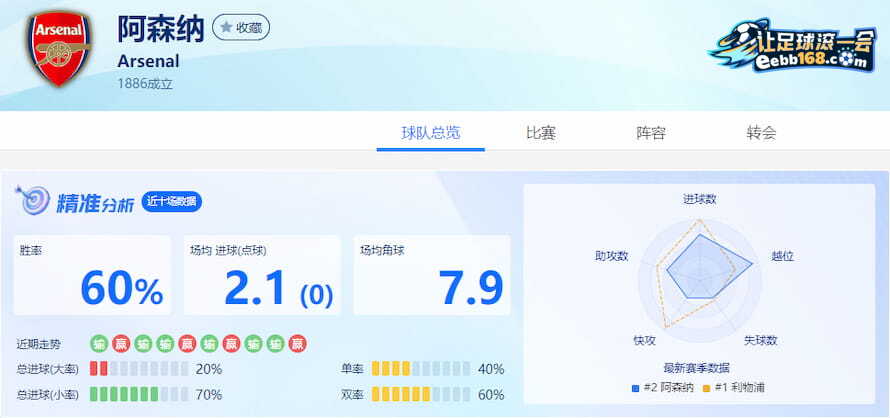Click the 总进球(大率) red progress bar

coord(139,369)
